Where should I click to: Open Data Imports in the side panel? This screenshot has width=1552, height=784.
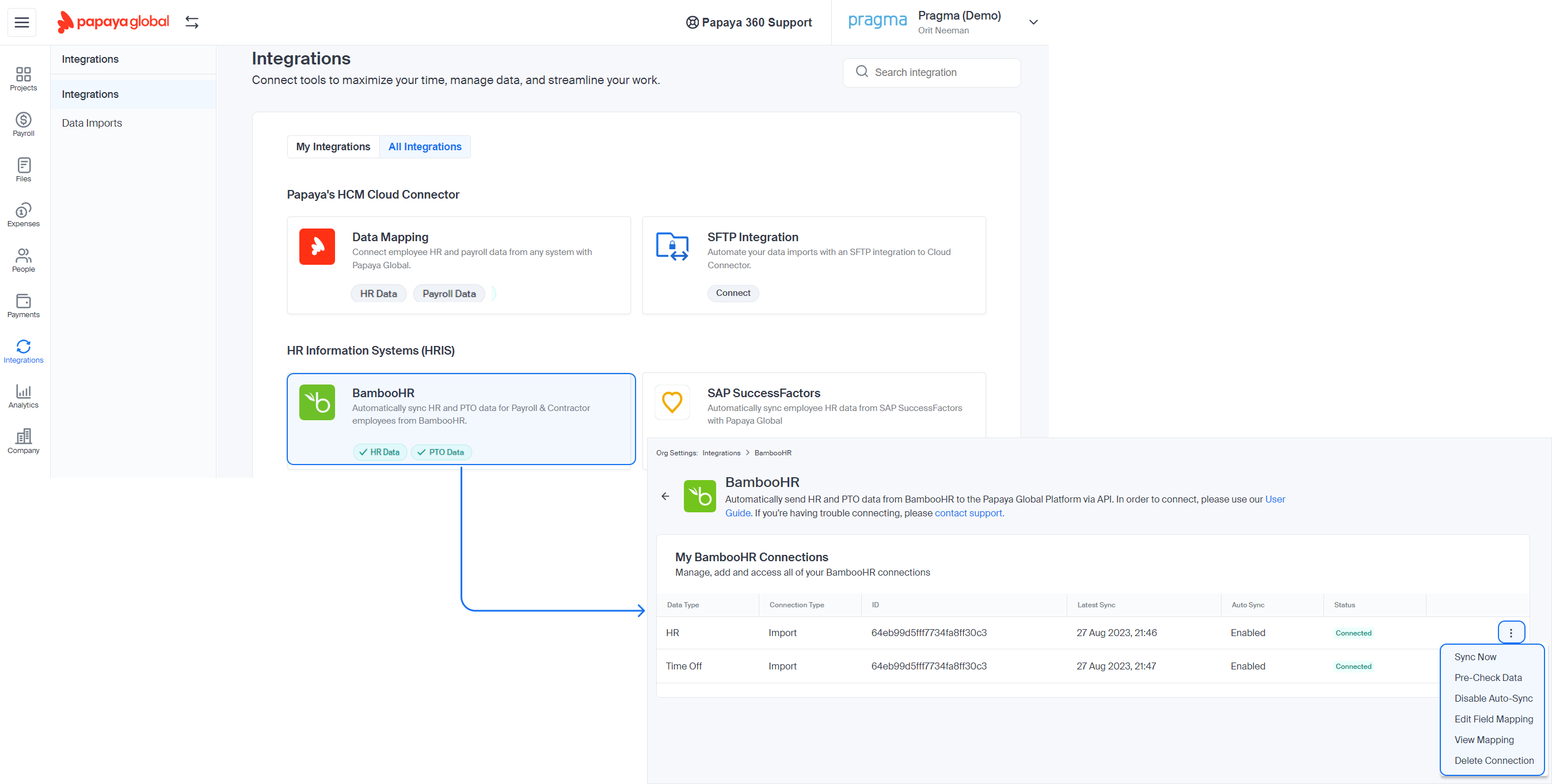[x=92, y=123]
